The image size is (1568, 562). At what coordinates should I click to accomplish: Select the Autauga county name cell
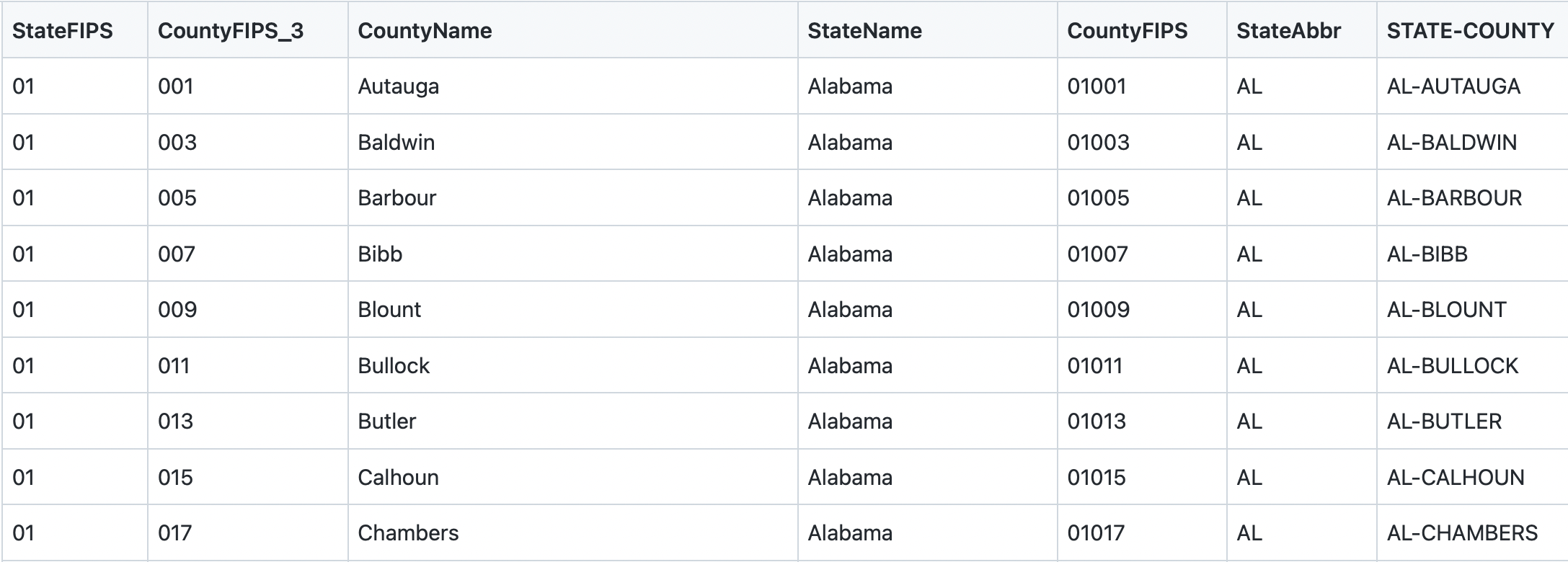coord(398,86)
